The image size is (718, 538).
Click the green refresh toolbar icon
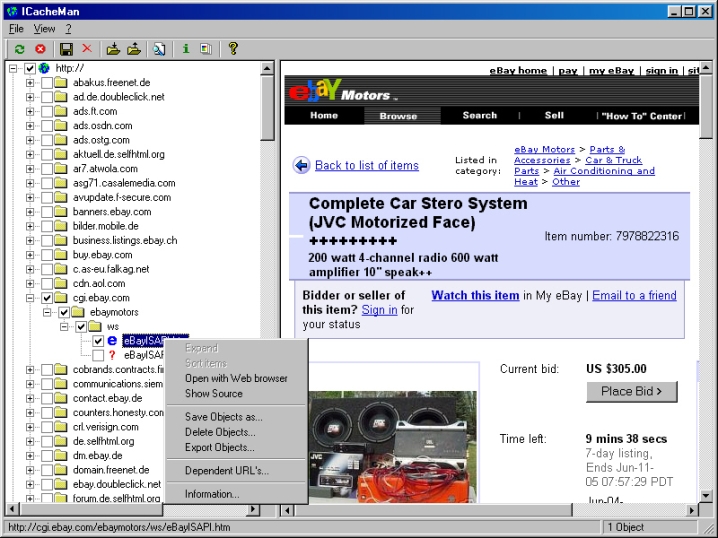coord(19,48)
